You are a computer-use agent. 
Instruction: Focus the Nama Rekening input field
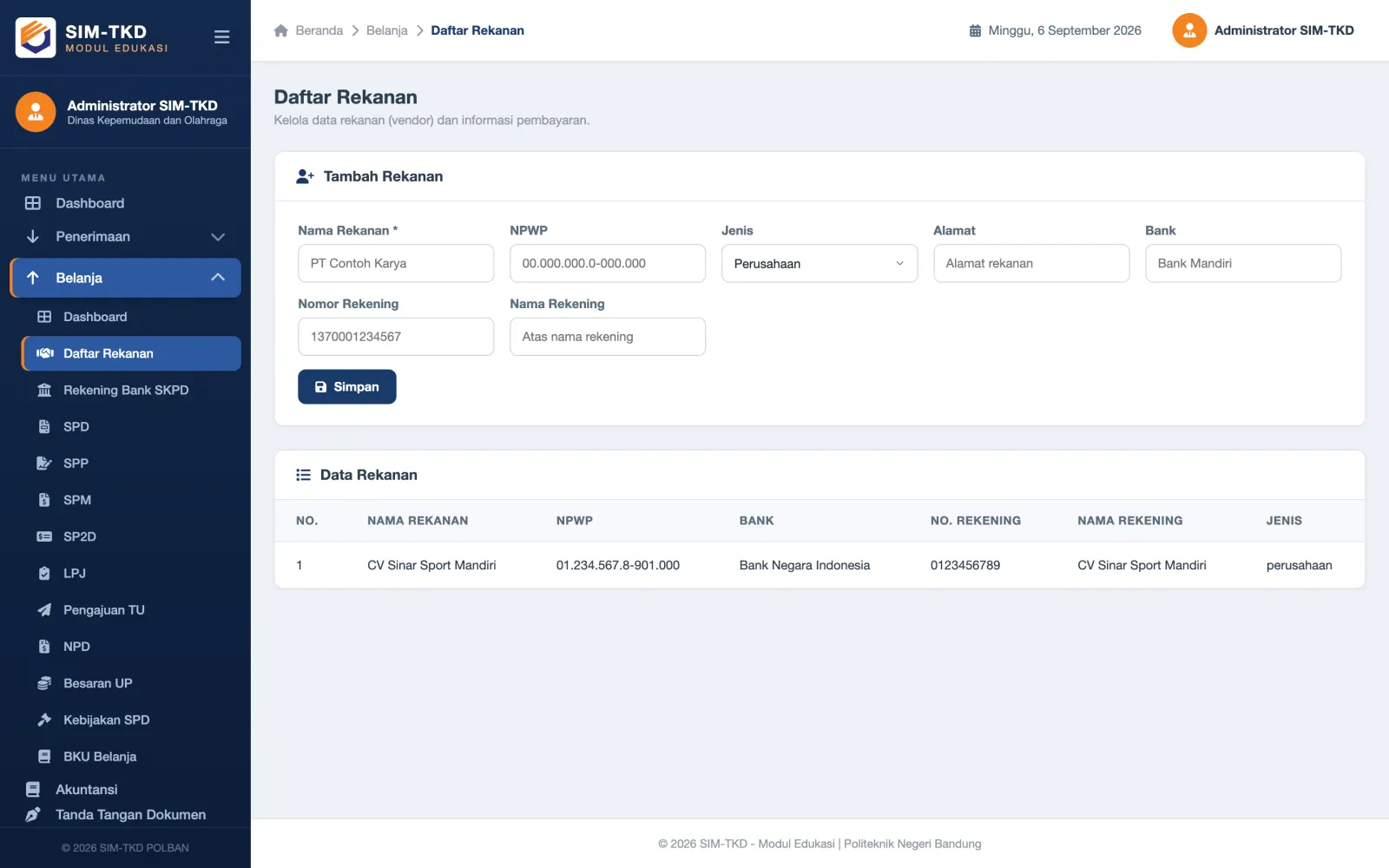(x=608, y=337)
